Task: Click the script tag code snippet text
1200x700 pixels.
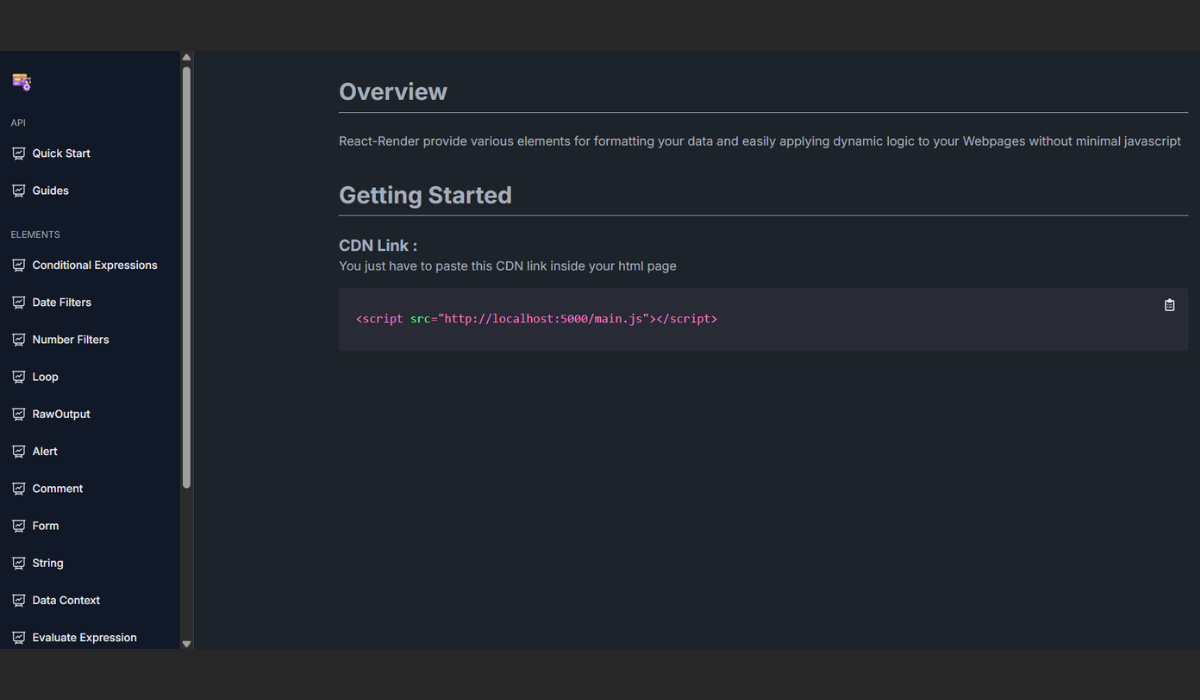Action: pyautogui.click(x=536, y=319)
